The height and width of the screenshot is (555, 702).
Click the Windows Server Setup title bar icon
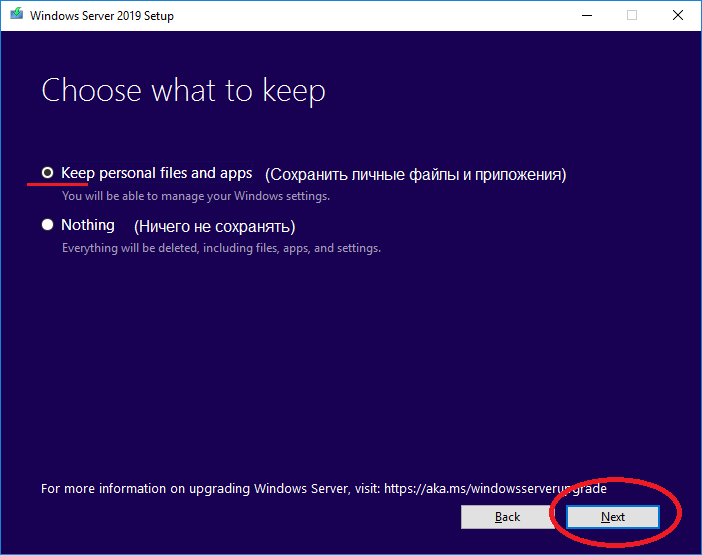[13, 15]
